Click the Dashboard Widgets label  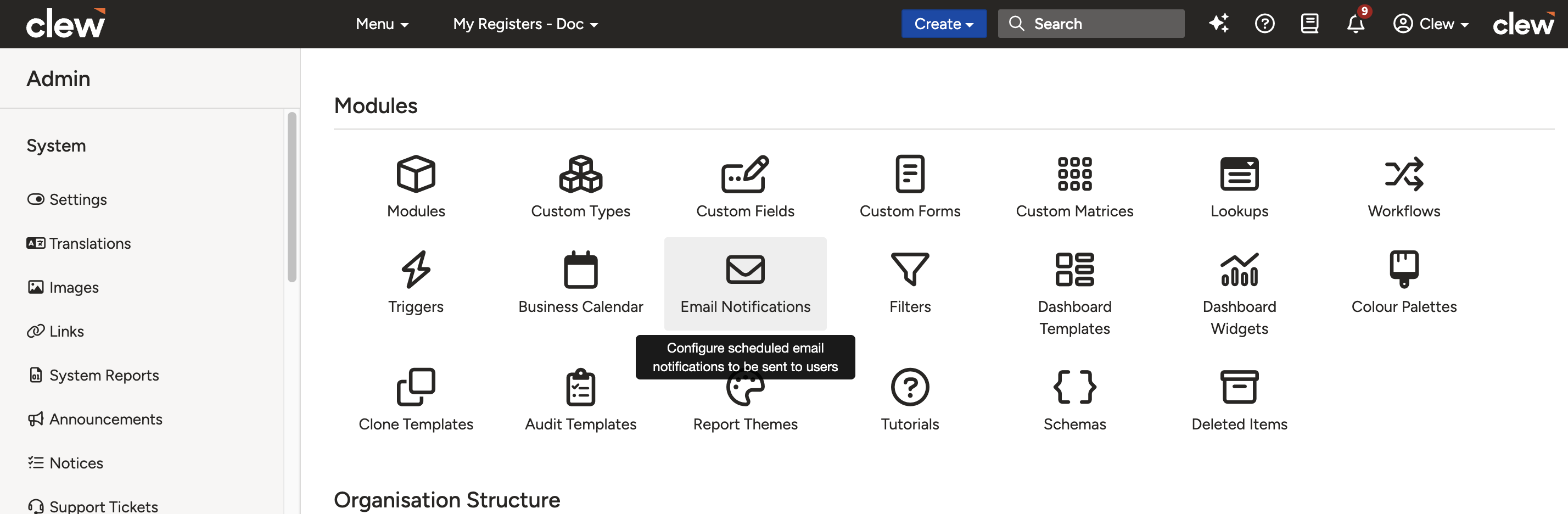point(1239,317)
